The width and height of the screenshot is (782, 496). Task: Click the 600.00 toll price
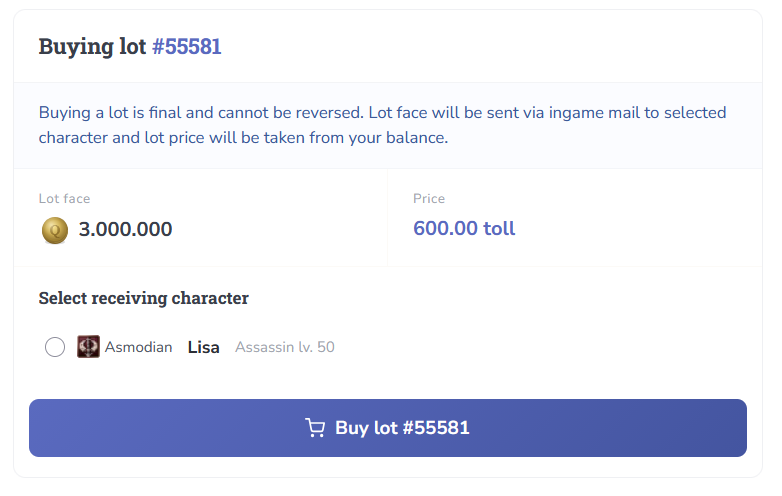[464, 229]
